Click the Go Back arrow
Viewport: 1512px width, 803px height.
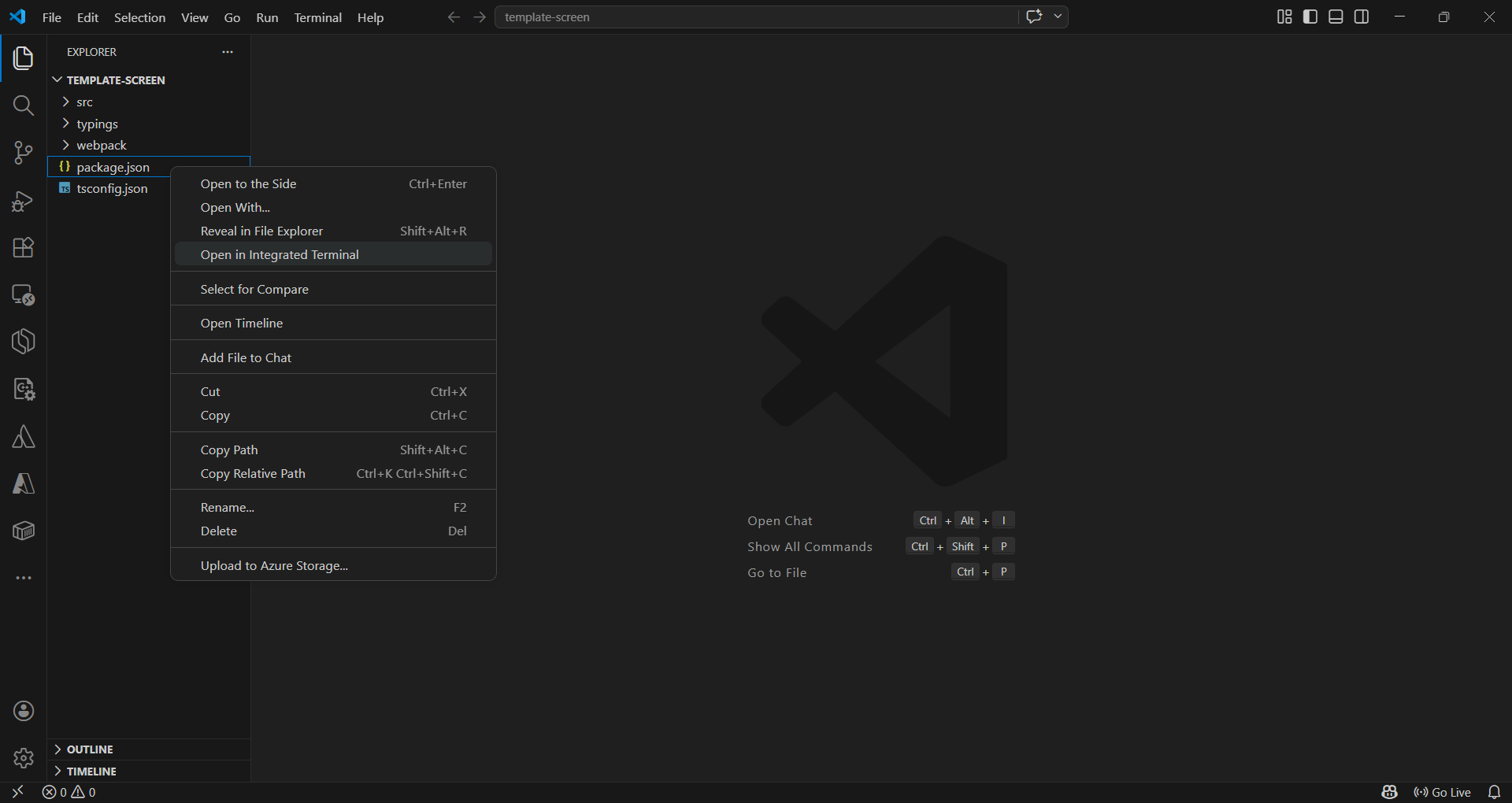click(x=454, y=17)
